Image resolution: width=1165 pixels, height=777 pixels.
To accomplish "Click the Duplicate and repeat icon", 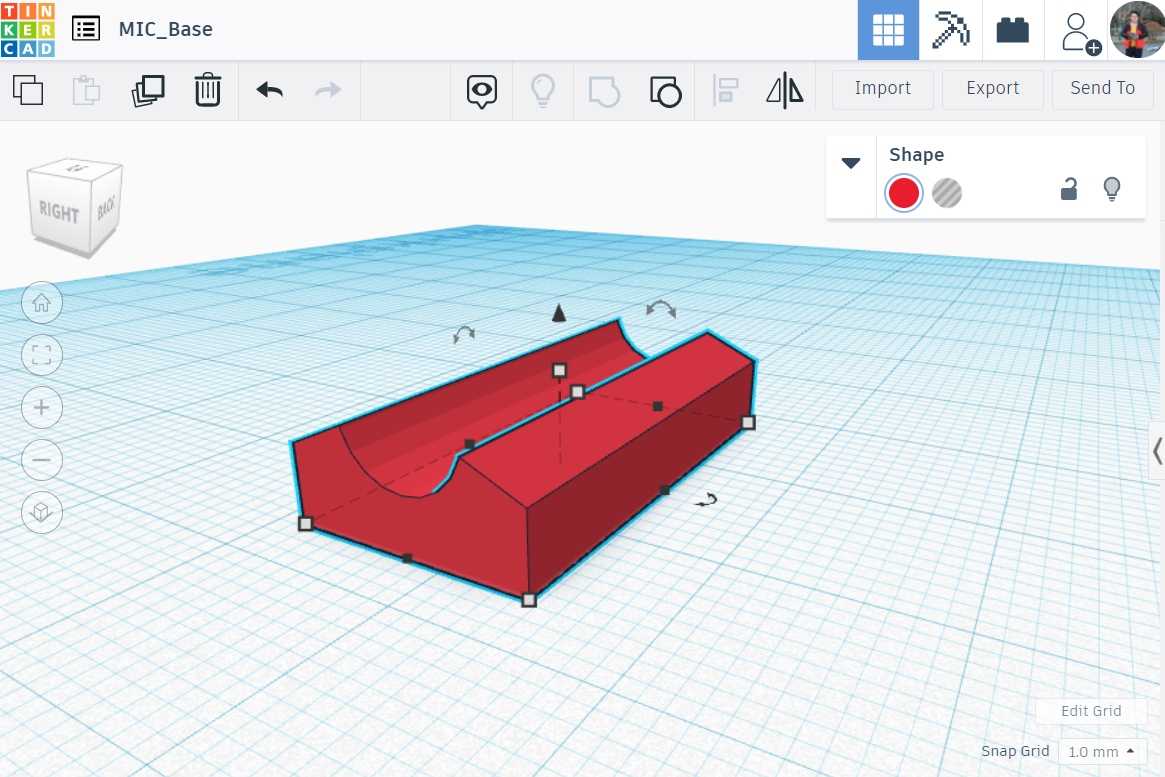I will [x=148, y=90].
